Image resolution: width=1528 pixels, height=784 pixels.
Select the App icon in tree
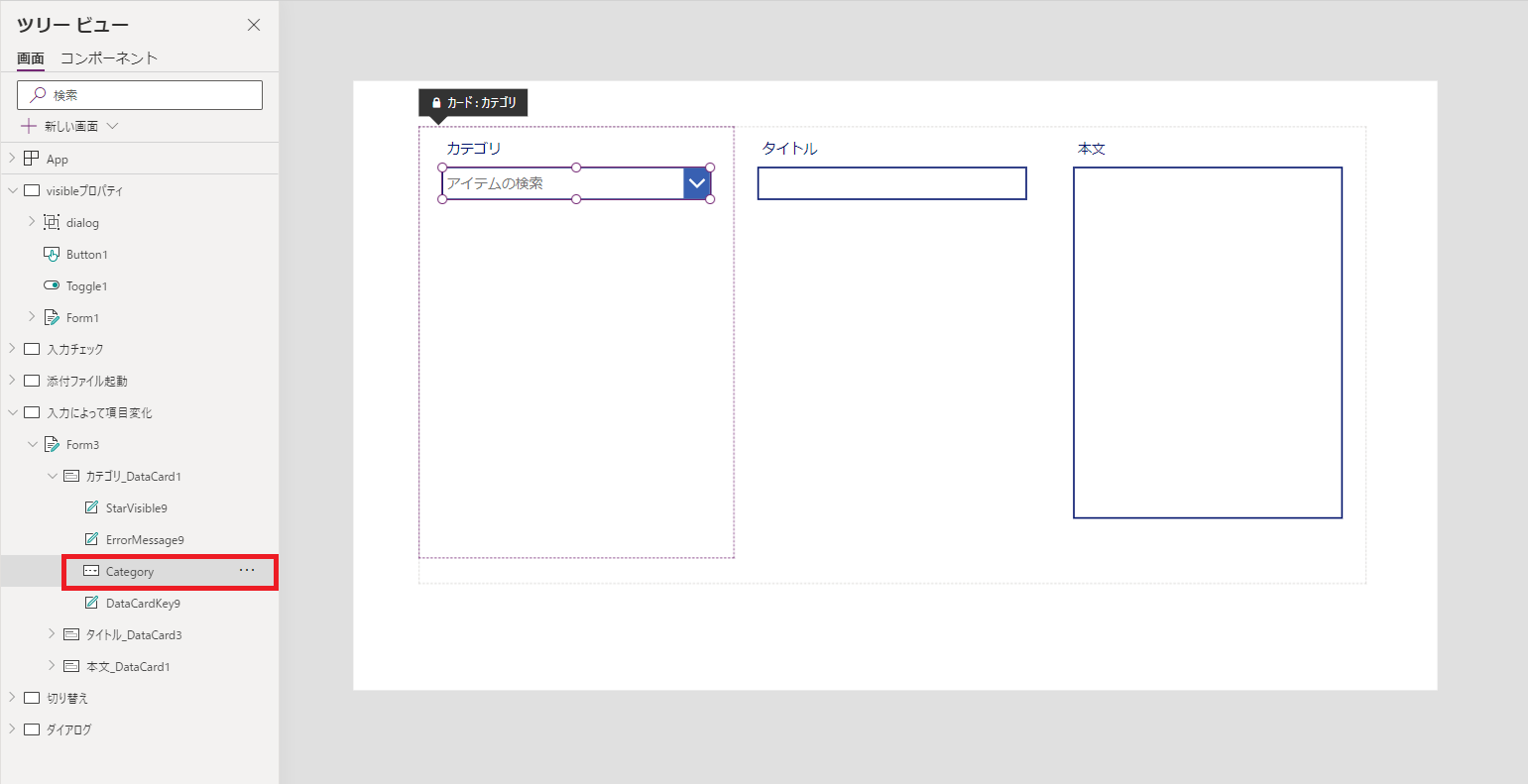pos(31,159)
